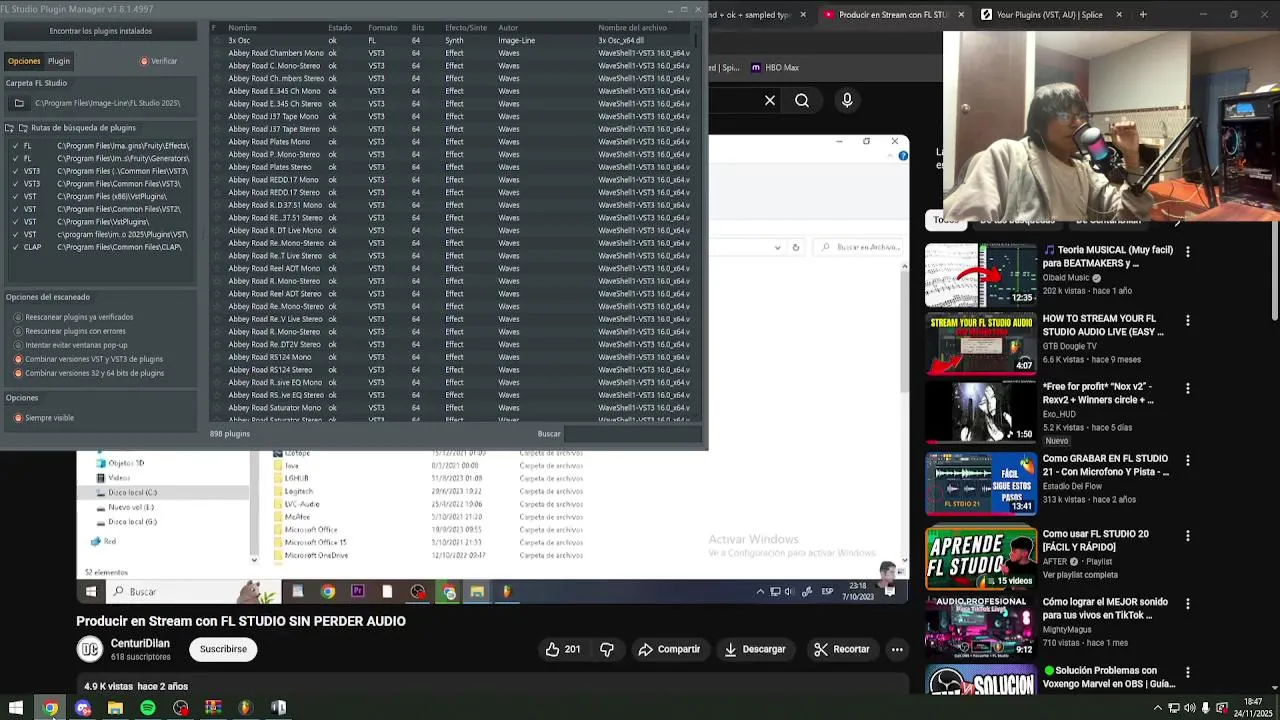Open FL Studio fruit icon in taskbar
The width and height of the screenshot is (1280, 720).
click(x=245, y=708)
